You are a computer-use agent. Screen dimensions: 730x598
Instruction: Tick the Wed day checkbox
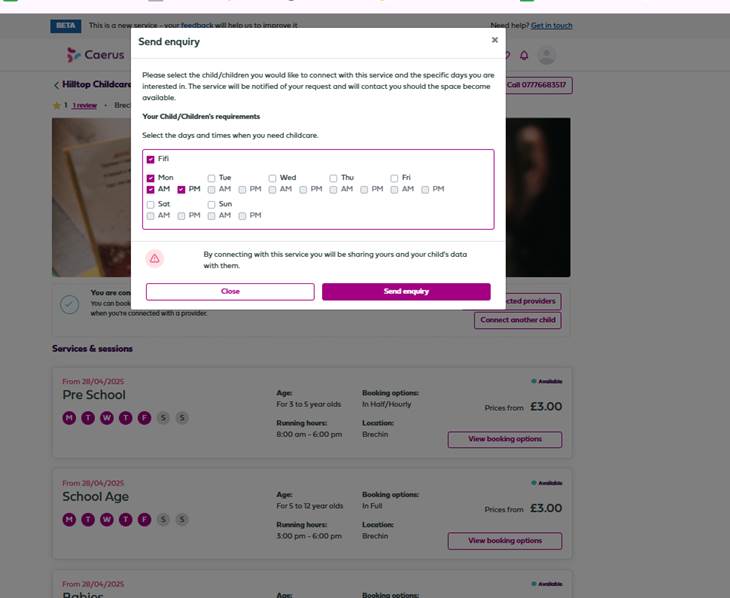[272, 178]
